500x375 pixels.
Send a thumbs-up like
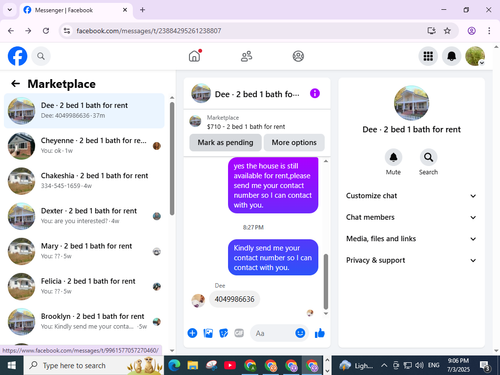pyautogui.click(x=320, y=333)
